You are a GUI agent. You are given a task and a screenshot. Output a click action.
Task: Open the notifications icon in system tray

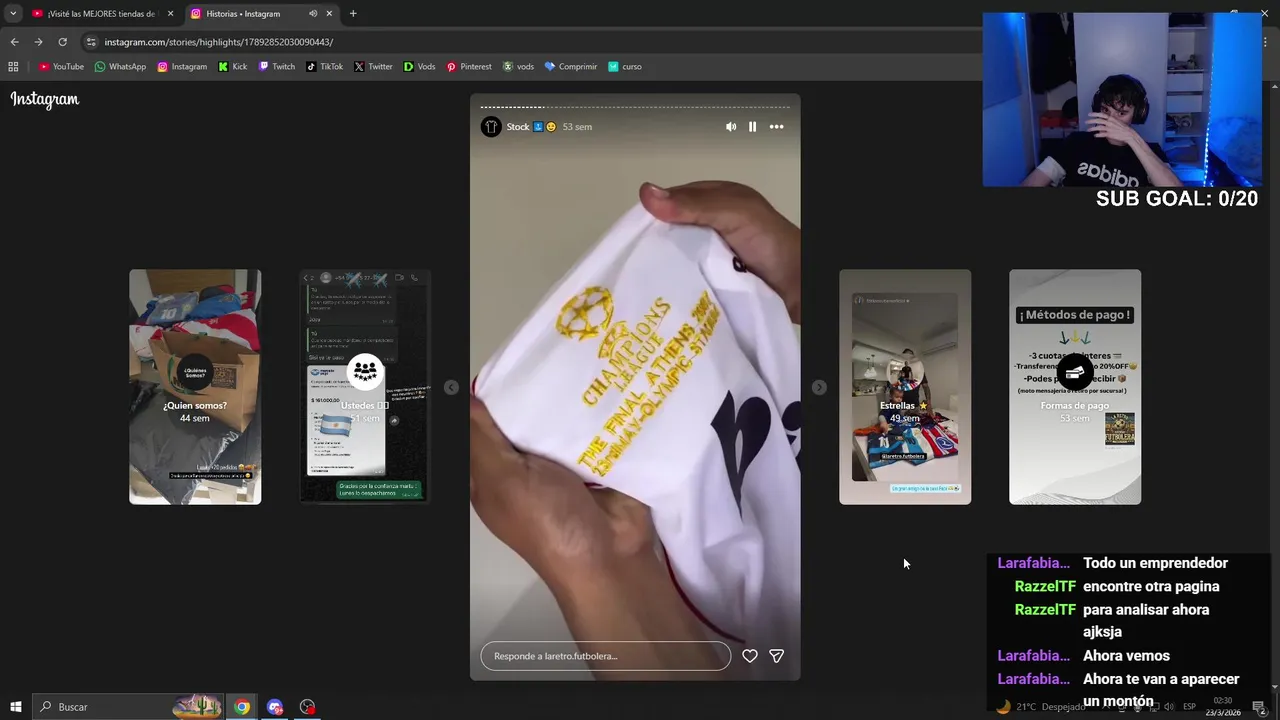coord(1259,707)
